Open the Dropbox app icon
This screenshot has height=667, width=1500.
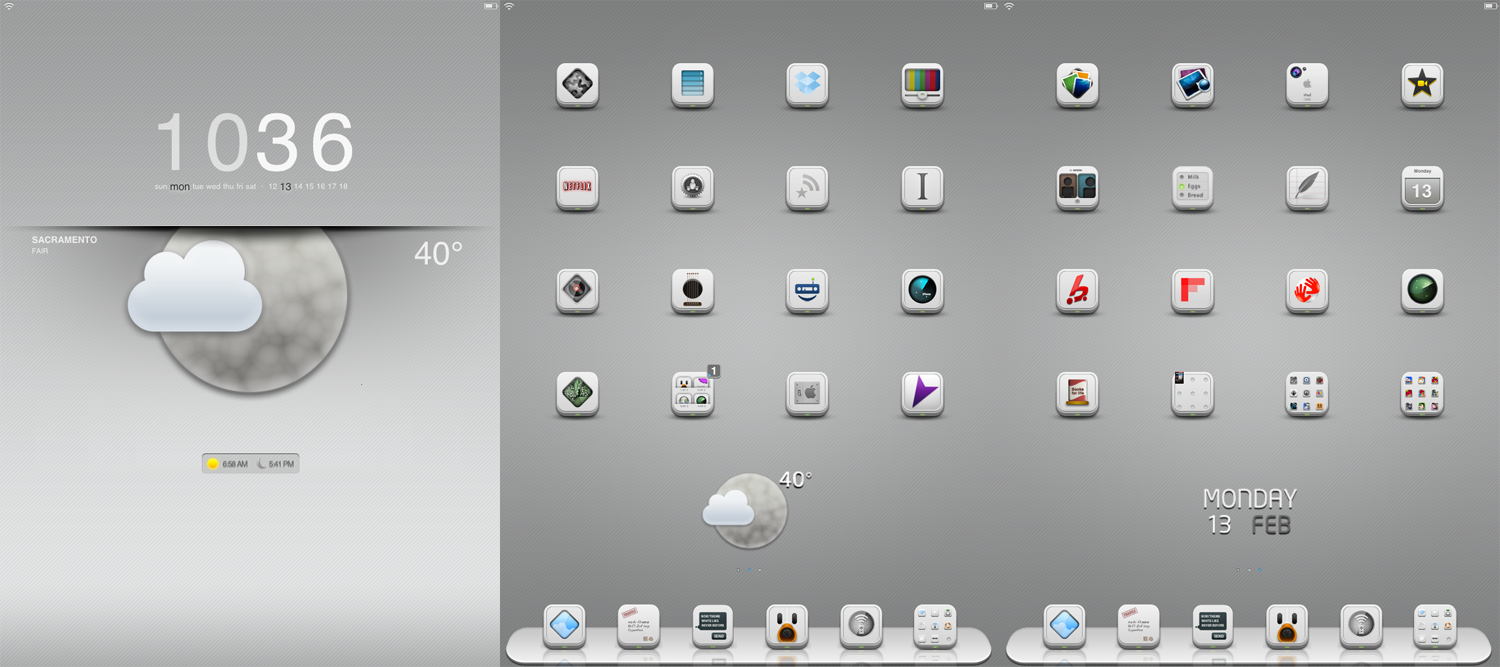pos(807,85)
